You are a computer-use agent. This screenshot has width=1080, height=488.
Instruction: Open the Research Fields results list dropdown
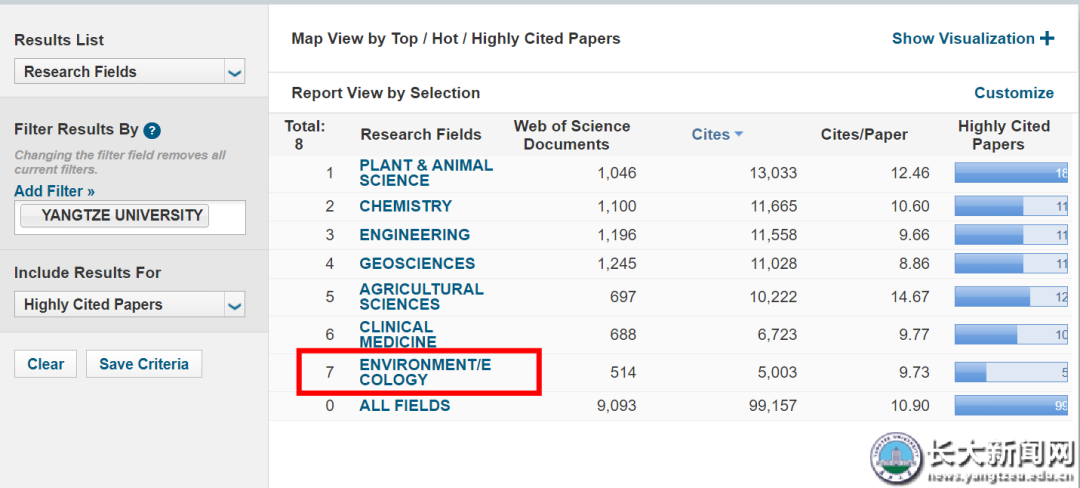pos(234,72)
